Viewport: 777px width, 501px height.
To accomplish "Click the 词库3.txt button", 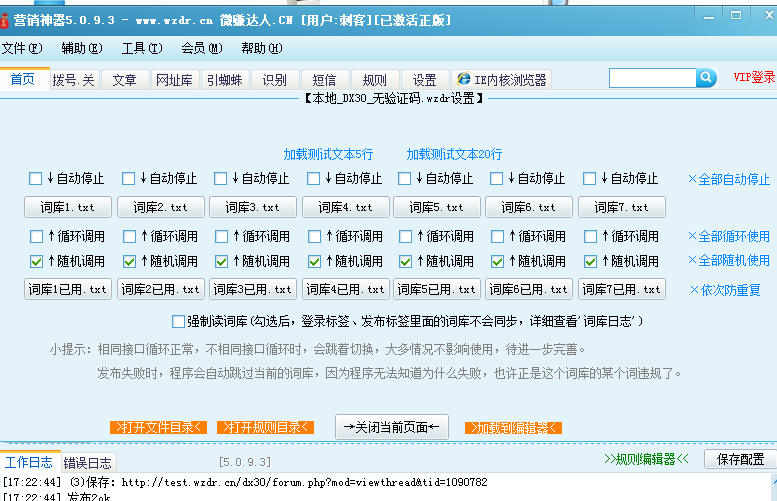I will [x=253, y=207].
